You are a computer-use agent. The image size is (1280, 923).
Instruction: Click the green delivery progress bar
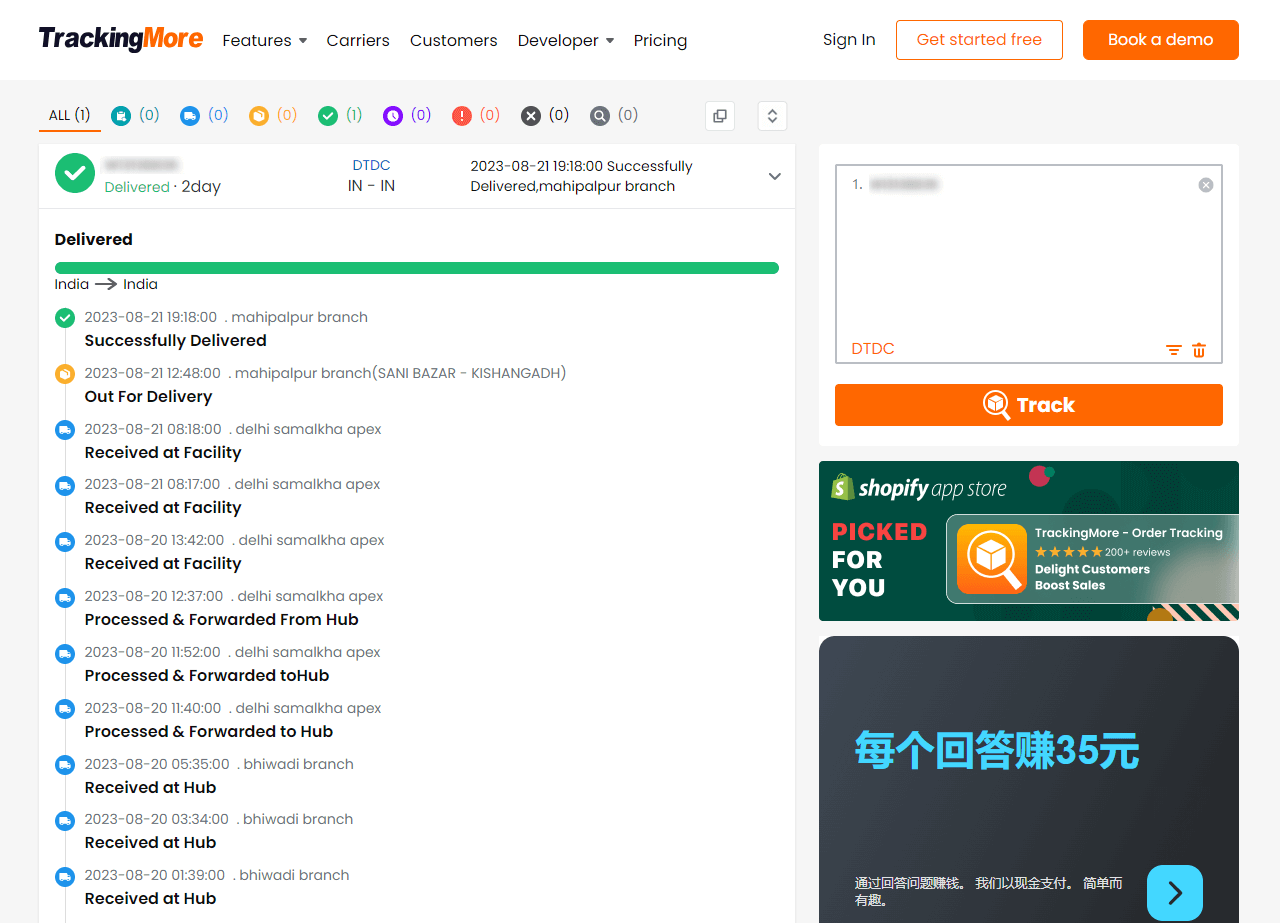point(416,268)
